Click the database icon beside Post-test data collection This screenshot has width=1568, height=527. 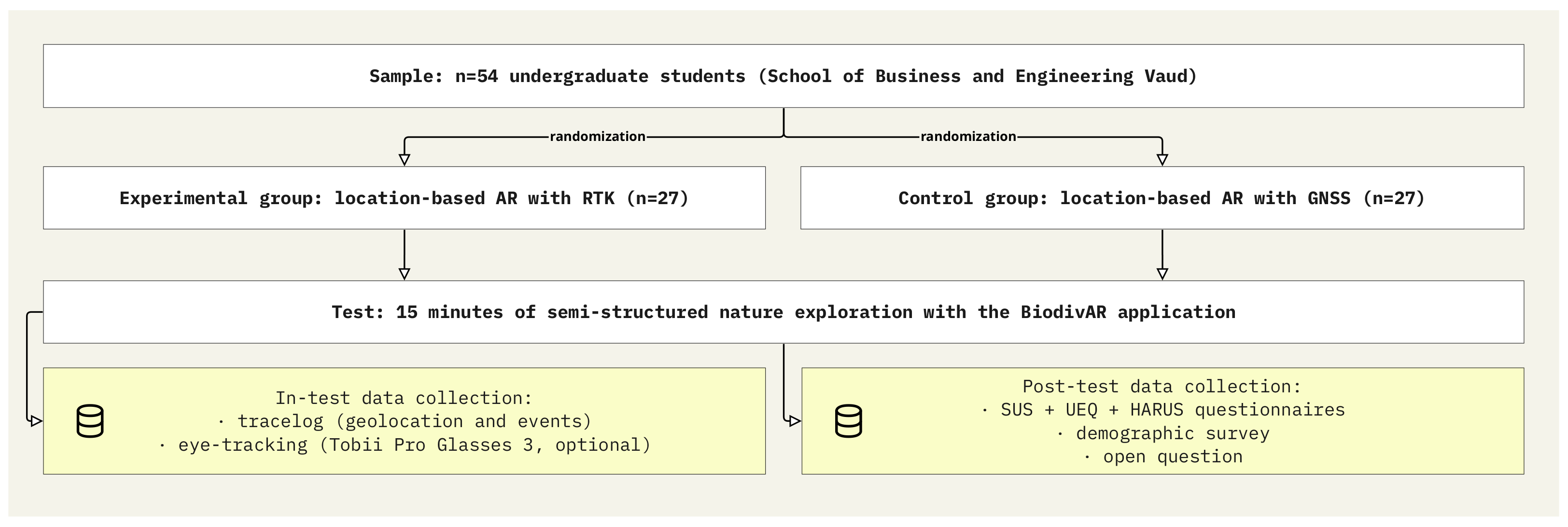click(x=849, y=420)
